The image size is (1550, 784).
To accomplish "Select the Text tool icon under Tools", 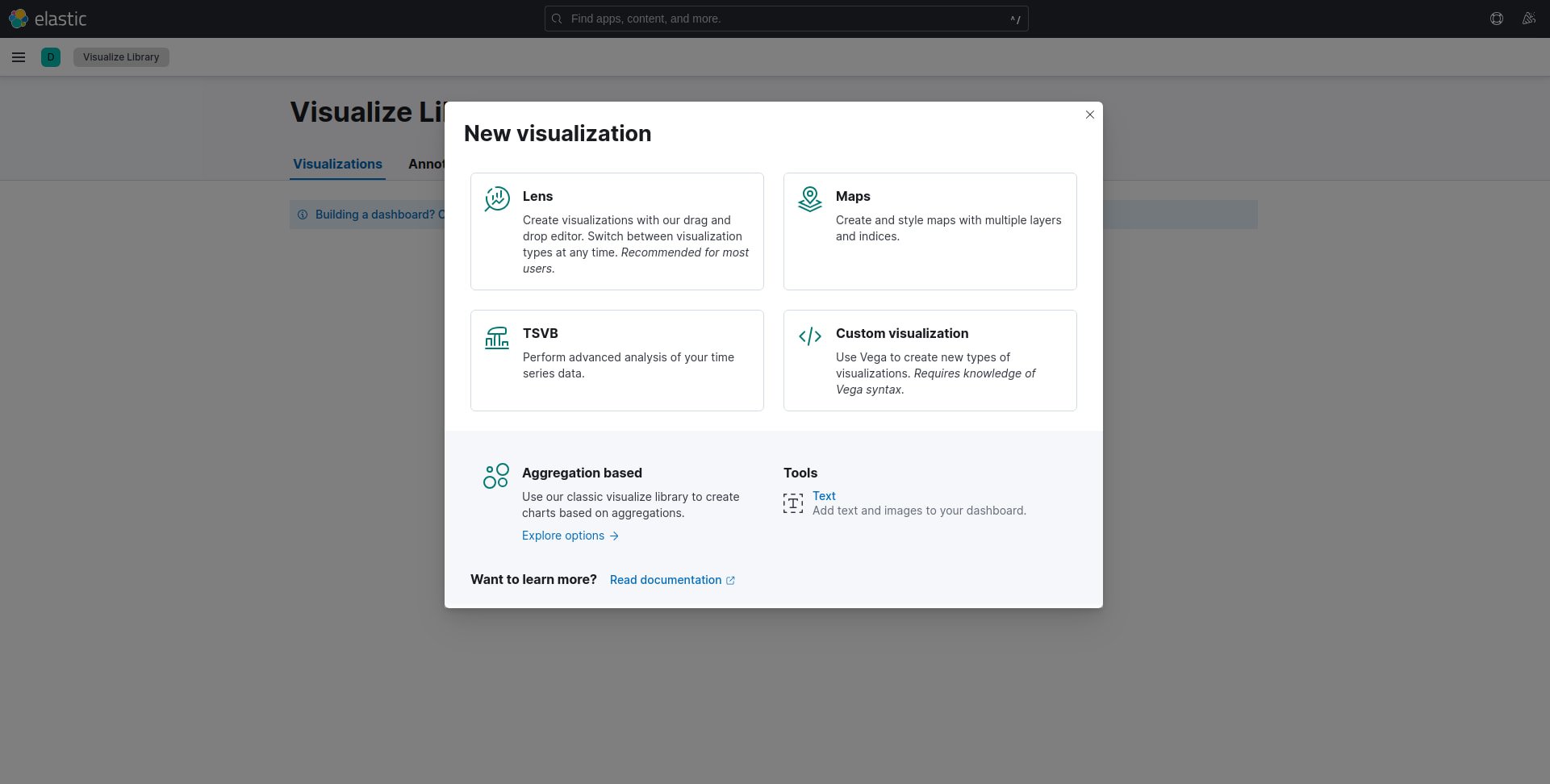I will 792,503.
